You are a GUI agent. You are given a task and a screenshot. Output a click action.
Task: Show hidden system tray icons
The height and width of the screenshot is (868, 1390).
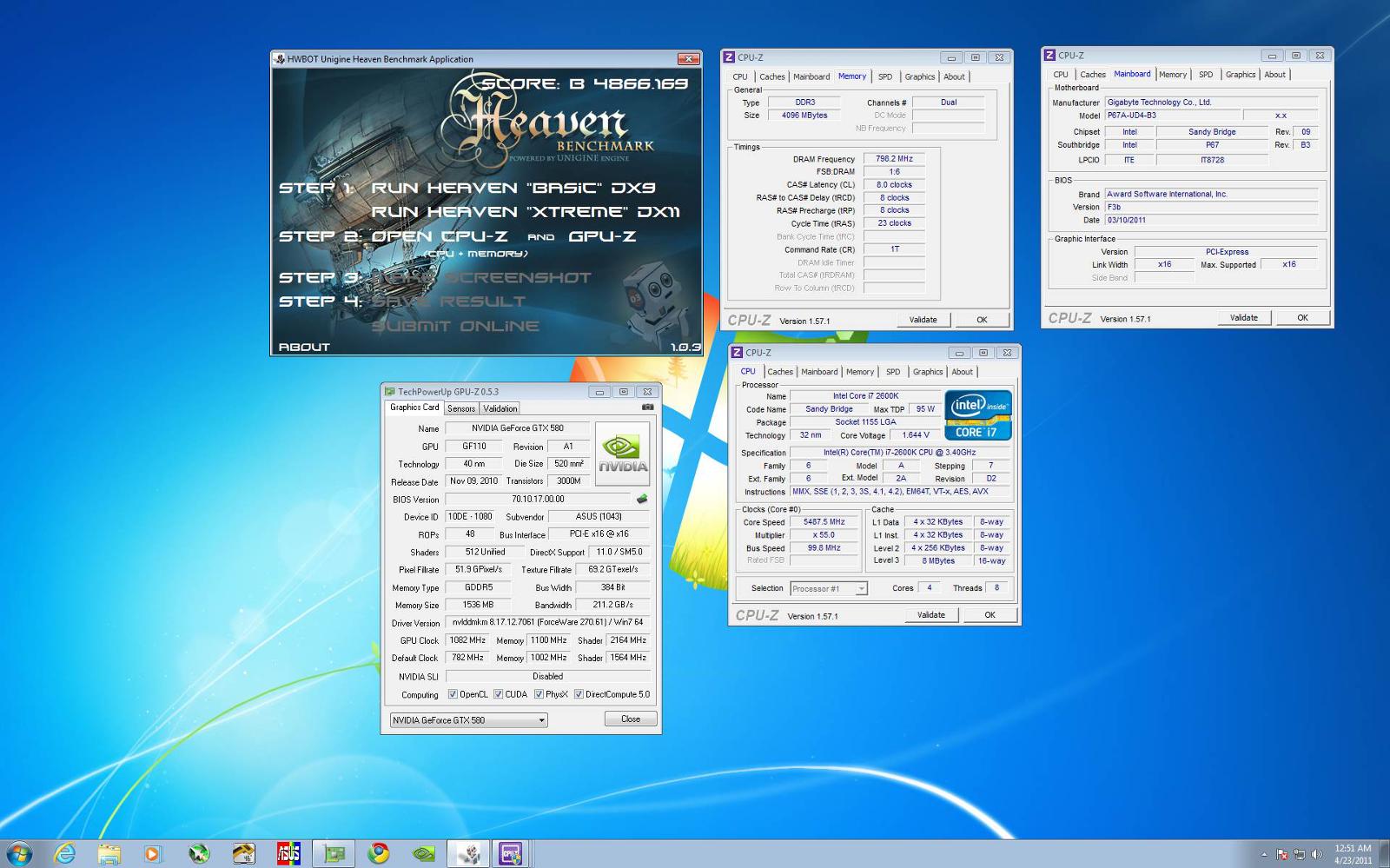coord(1264,854)
